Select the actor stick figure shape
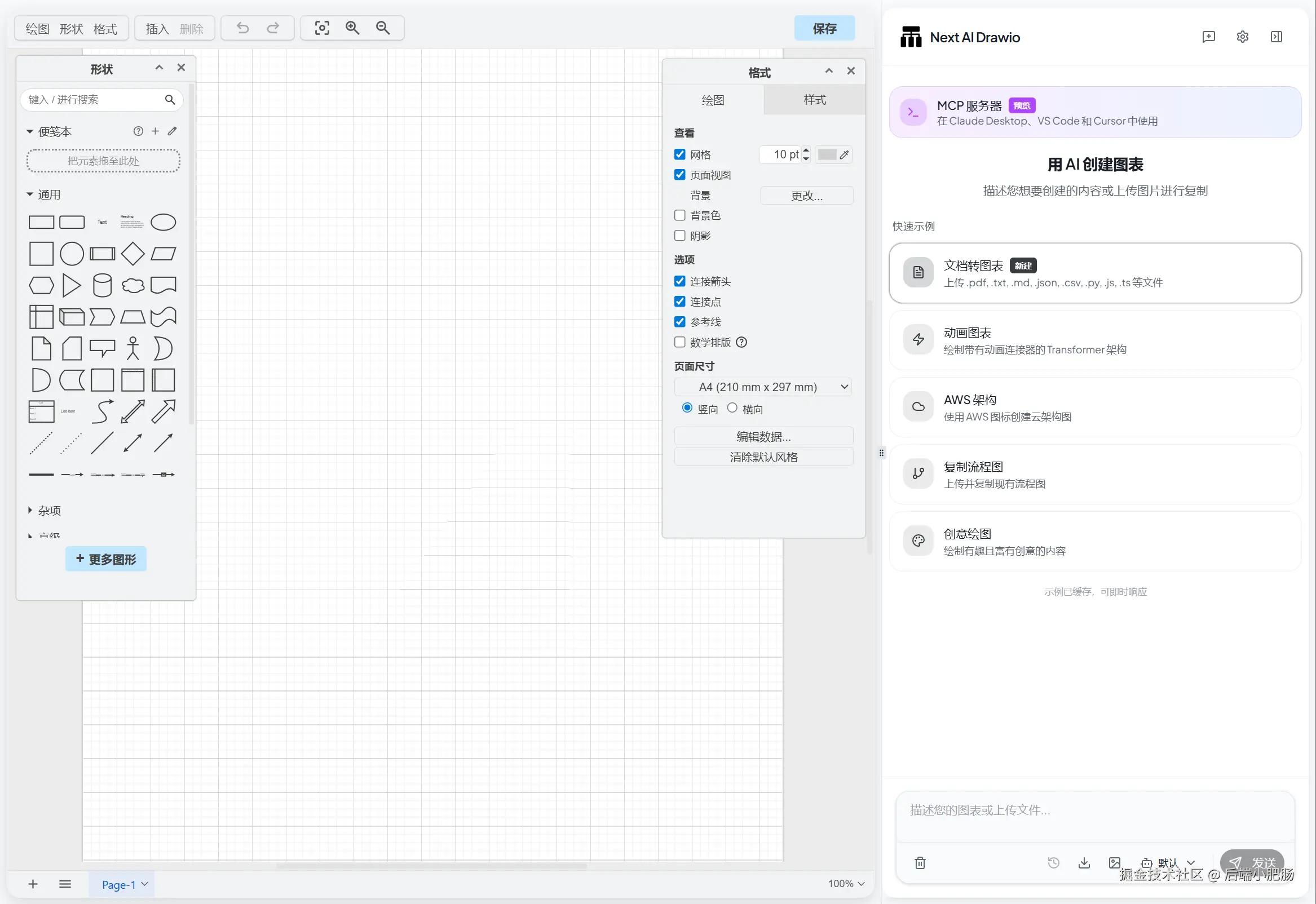Viewport: 1316px width, 904px height. (x=133, y=348)
